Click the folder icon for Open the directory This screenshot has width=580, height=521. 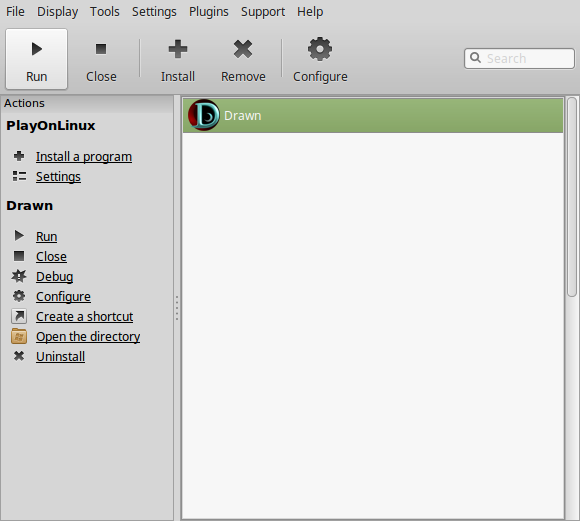pyautogui.click(x=19, y=336)
